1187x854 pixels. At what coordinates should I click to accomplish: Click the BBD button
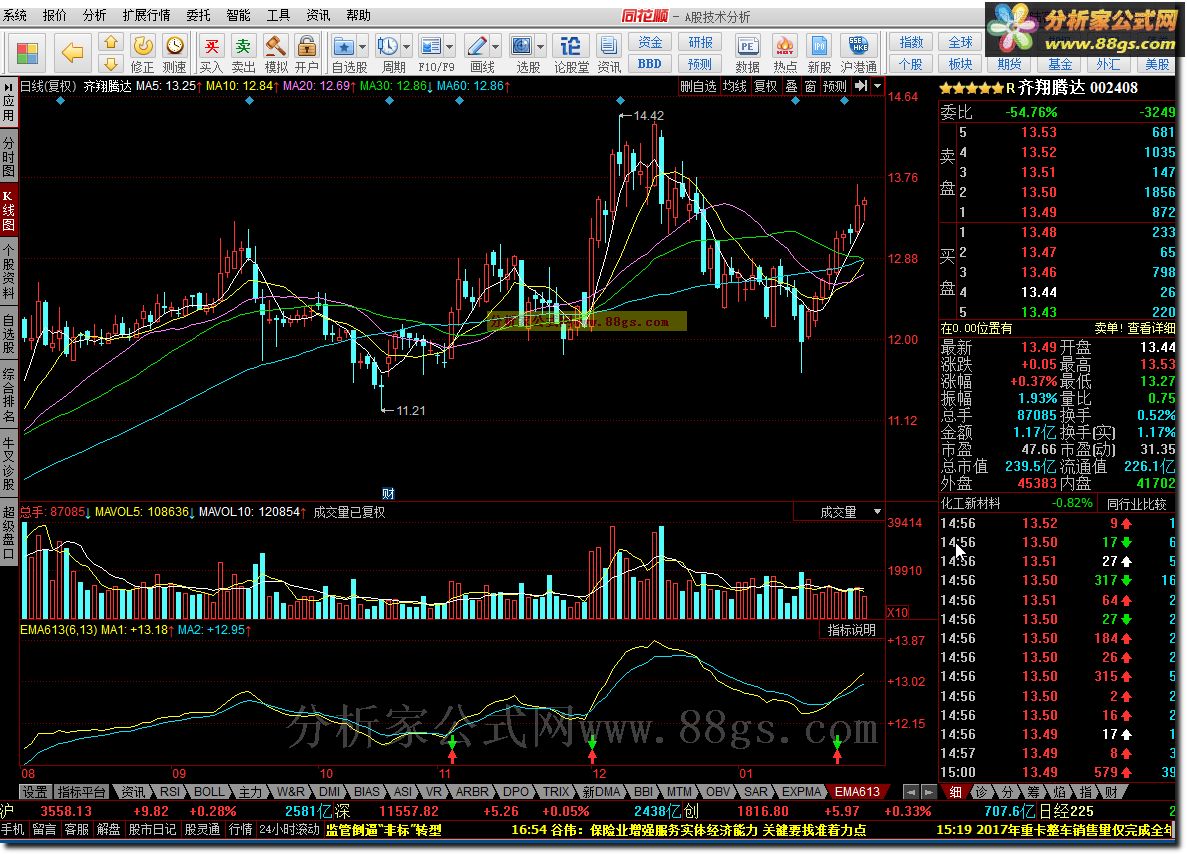coord(650,64)
